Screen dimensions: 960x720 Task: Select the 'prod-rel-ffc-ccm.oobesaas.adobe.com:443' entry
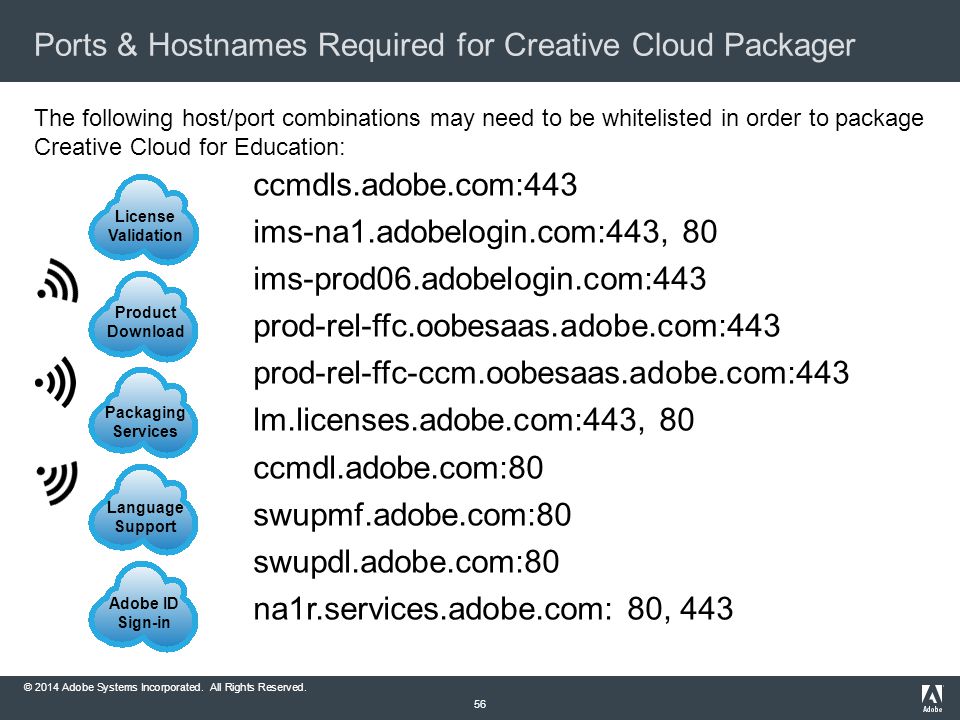(x=551, y=373)
